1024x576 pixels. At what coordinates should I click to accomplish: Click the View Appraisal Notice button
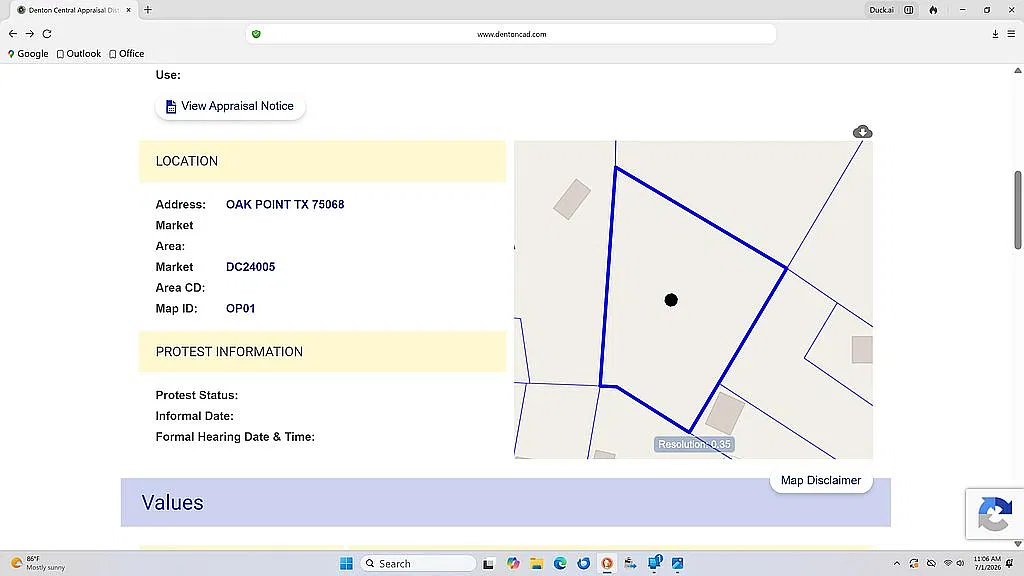tap(230, 106)
